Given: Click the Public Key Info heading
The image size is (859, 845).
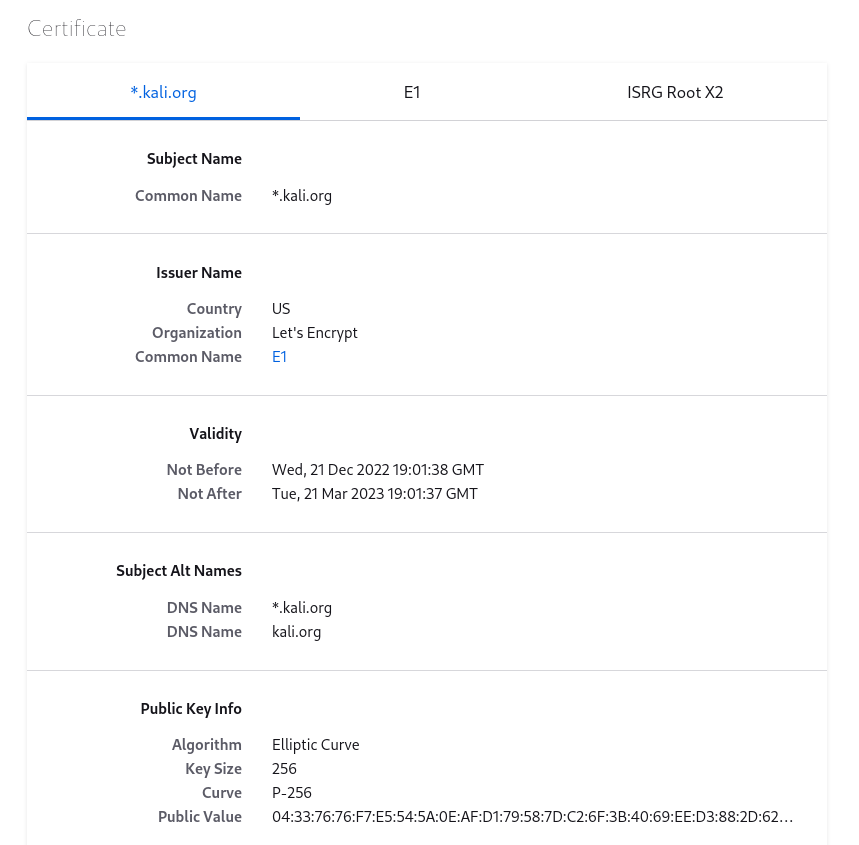Looking at the screenshot, I should [x=191, y=708].
